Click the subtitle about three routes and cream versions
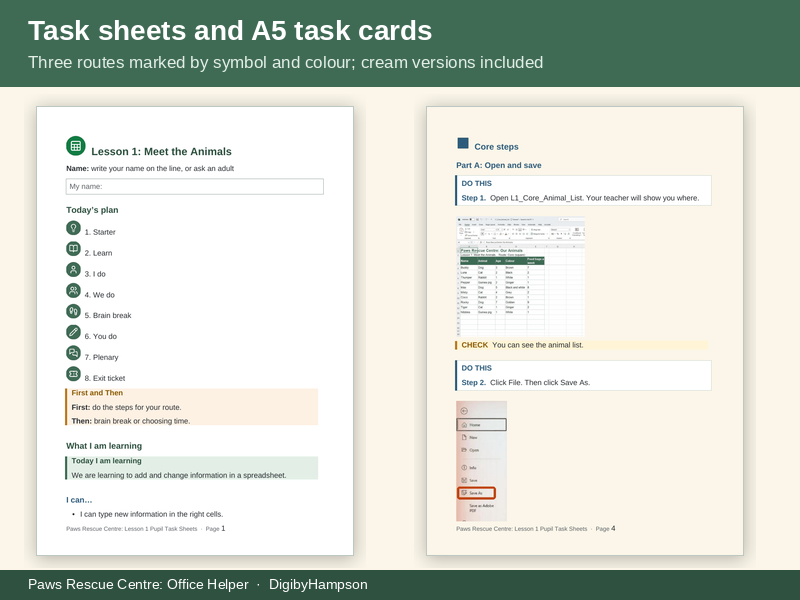Viewport: 800px width, 600px height. [286, 62]
